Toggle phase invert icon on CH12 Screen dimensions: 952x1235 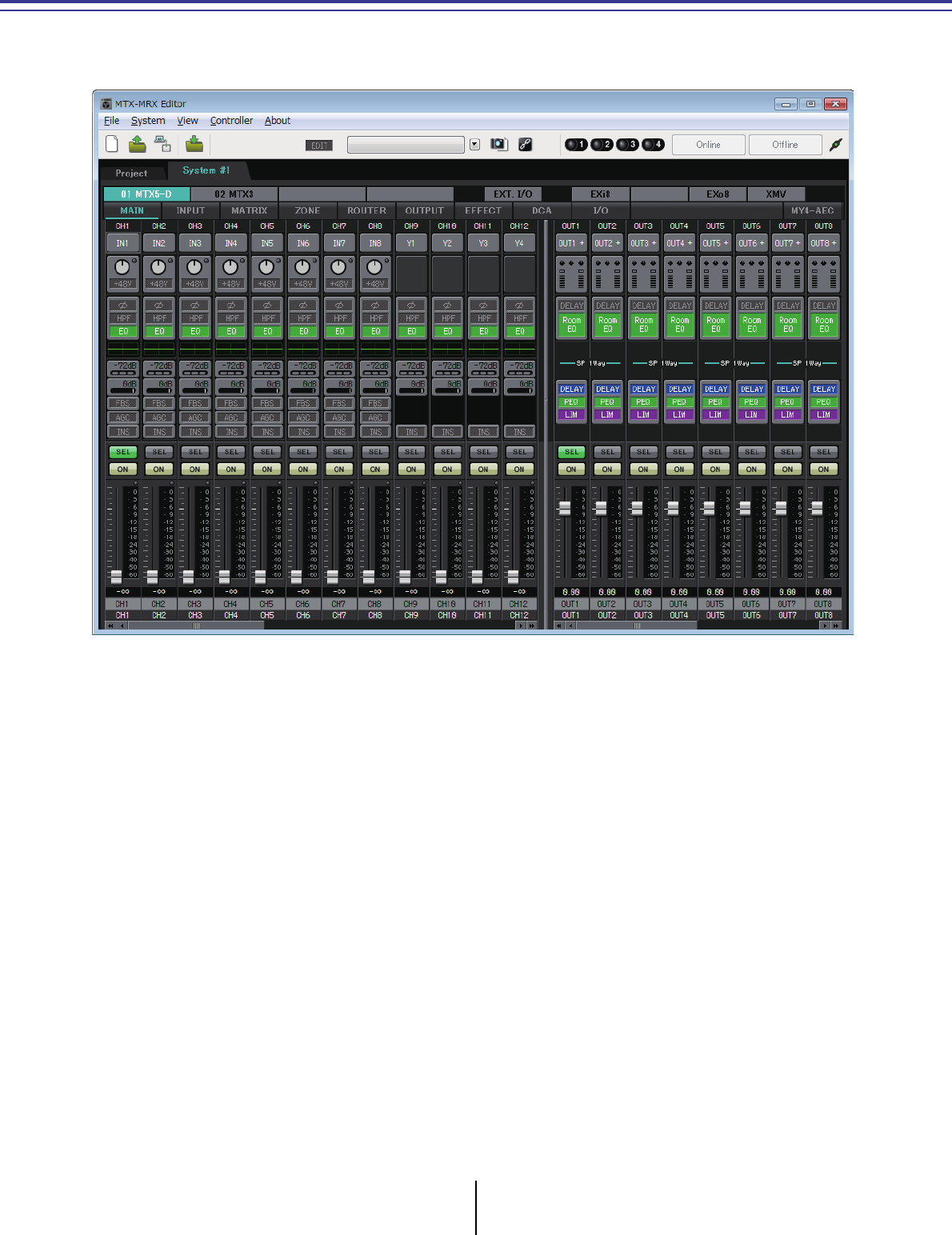tap(520, 306)
